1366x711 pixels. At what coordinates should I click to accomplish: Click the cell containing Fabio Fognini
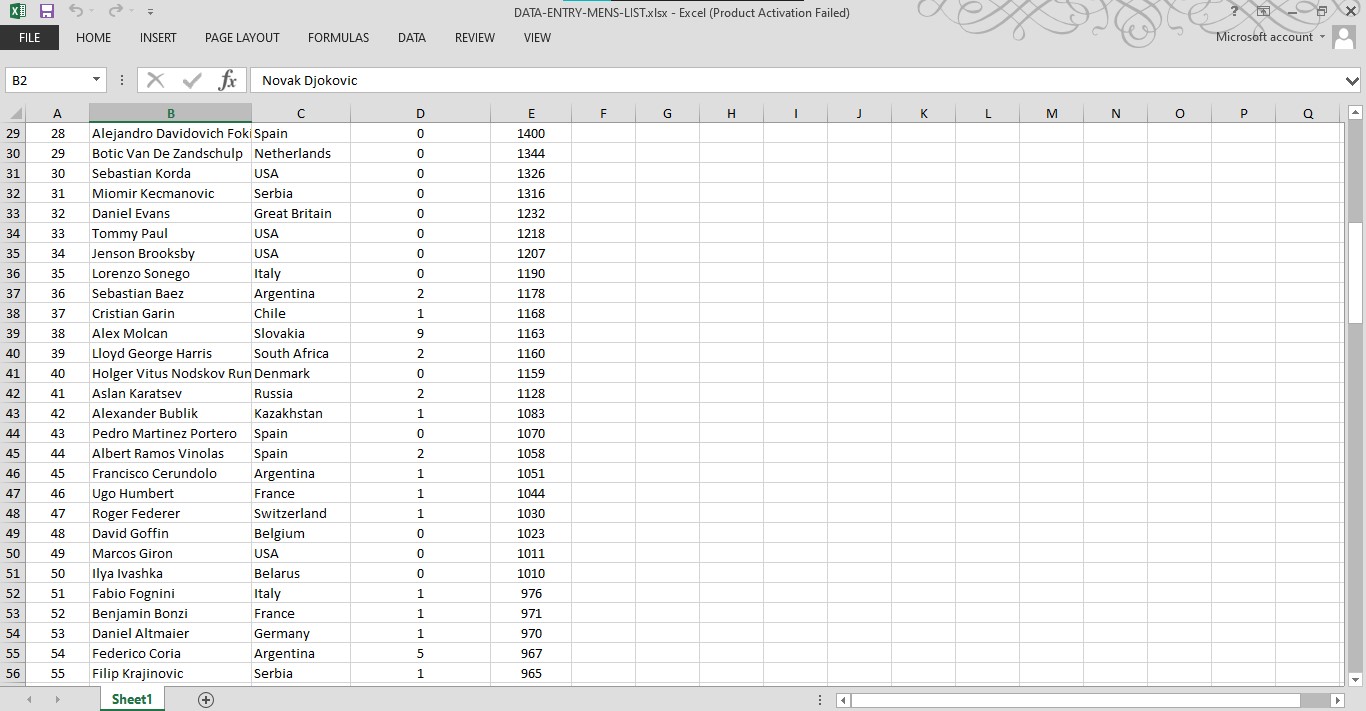[x=170, y=593]
